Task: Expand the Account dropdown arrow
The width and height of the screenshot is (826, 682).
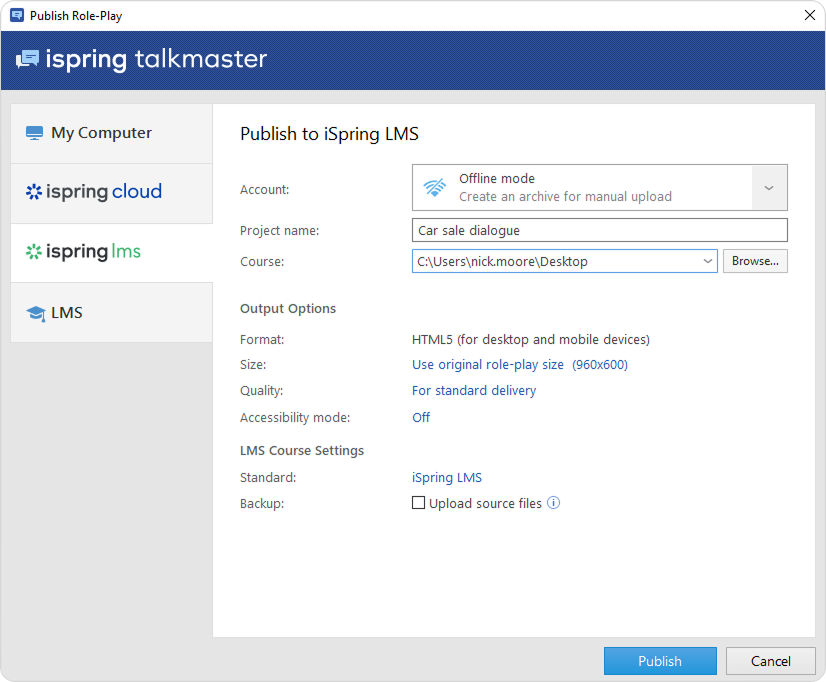Action: (x=769, y=188)
